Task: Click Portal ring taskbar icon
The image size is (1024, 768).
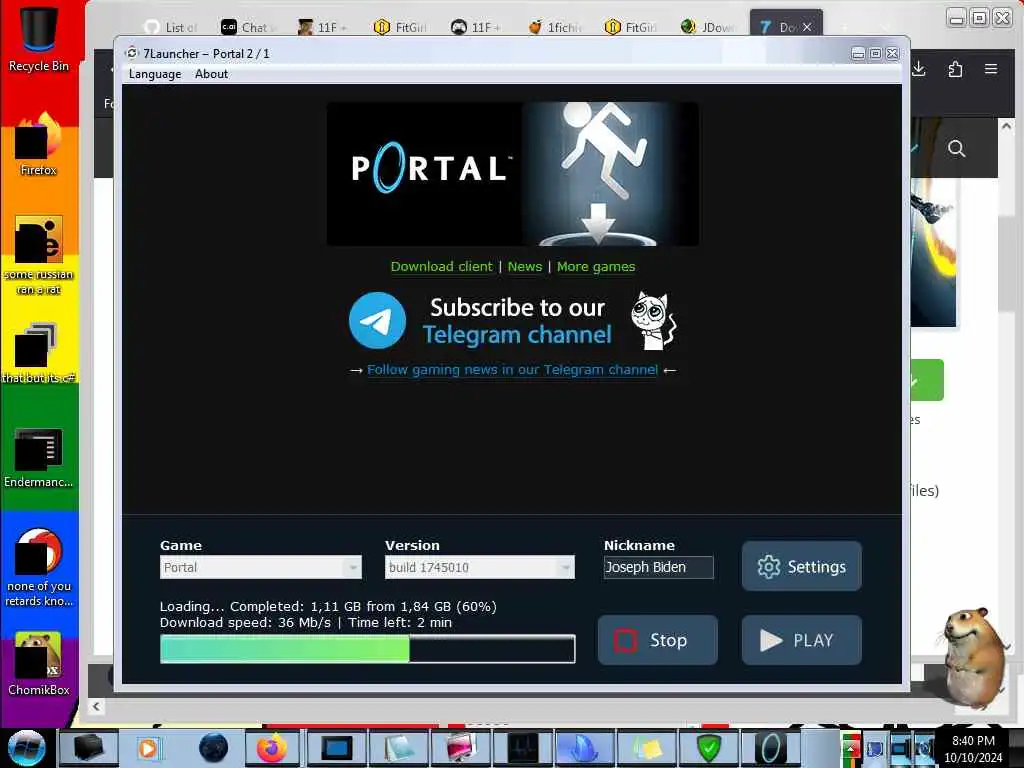Action: [771, 748]
